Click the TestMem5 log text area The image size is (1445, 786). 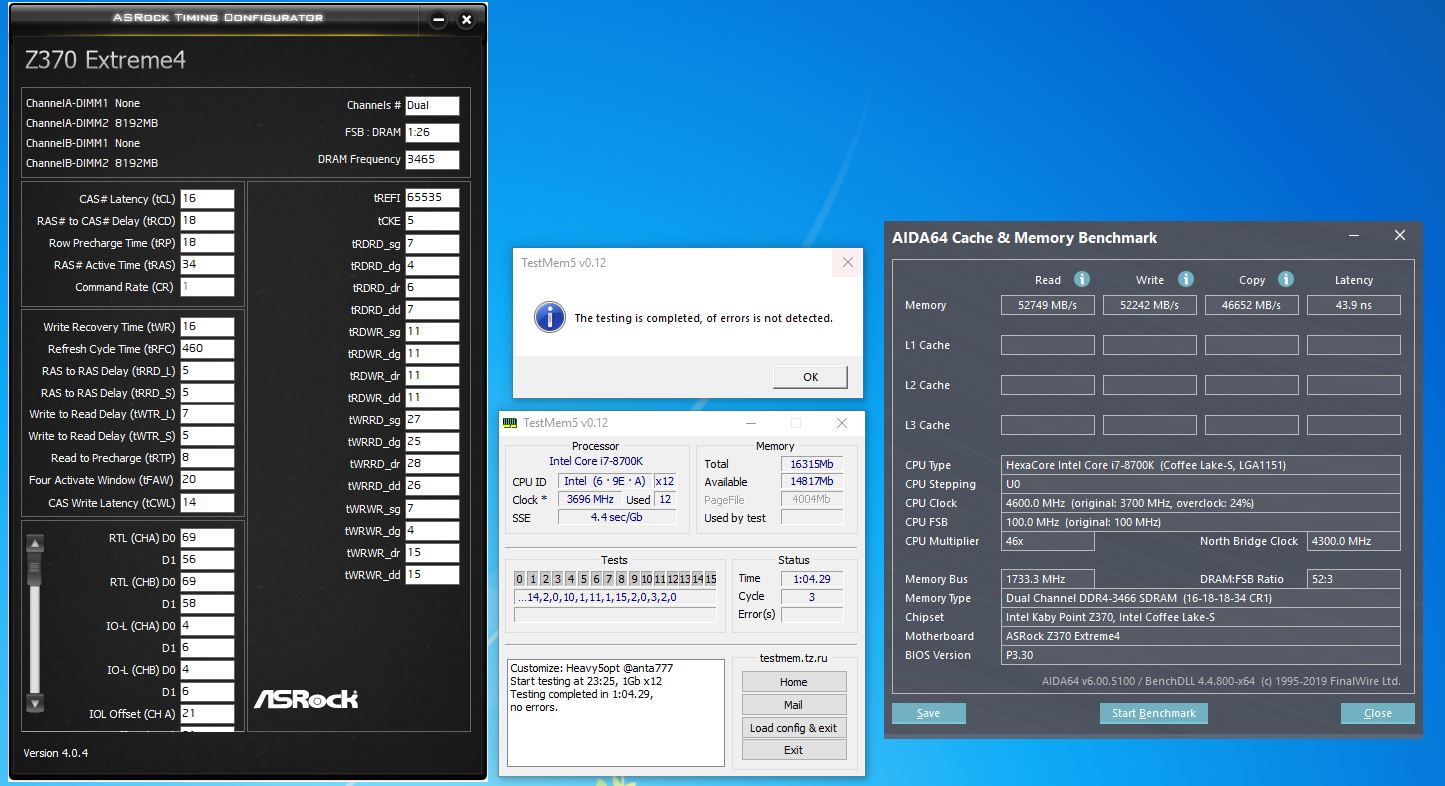(x=615, y=712)
